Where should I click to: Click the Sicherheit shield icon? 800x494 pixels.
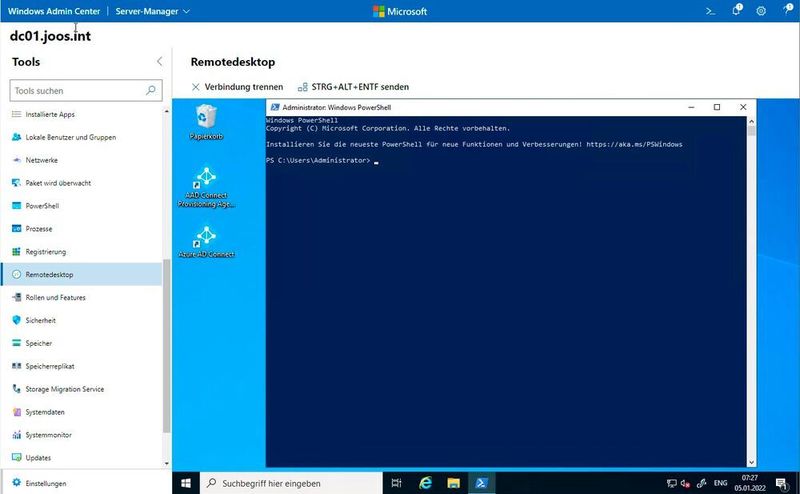pyautogui.click(x=16, y=320)
